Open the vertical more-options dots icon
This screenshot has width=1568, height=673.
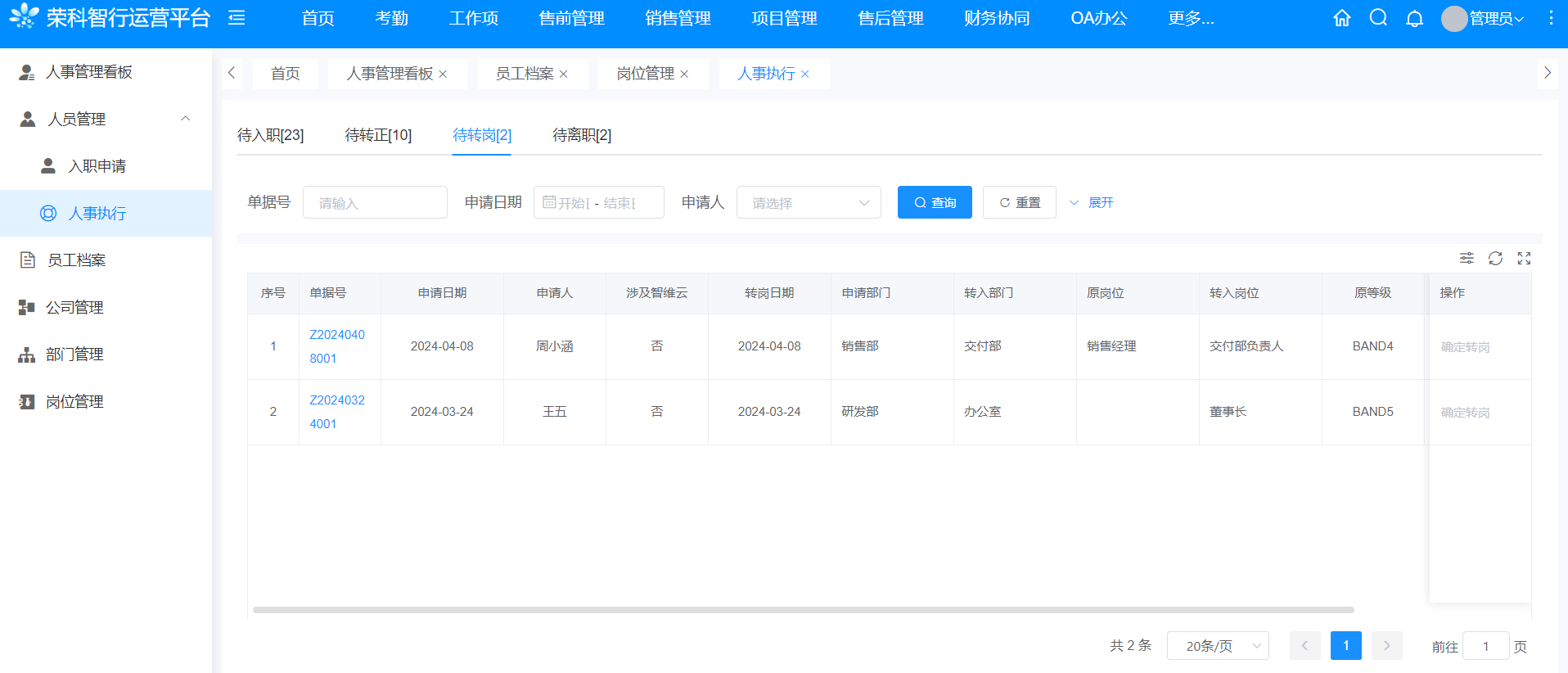pyautogui.click(x=1551, y=18)
